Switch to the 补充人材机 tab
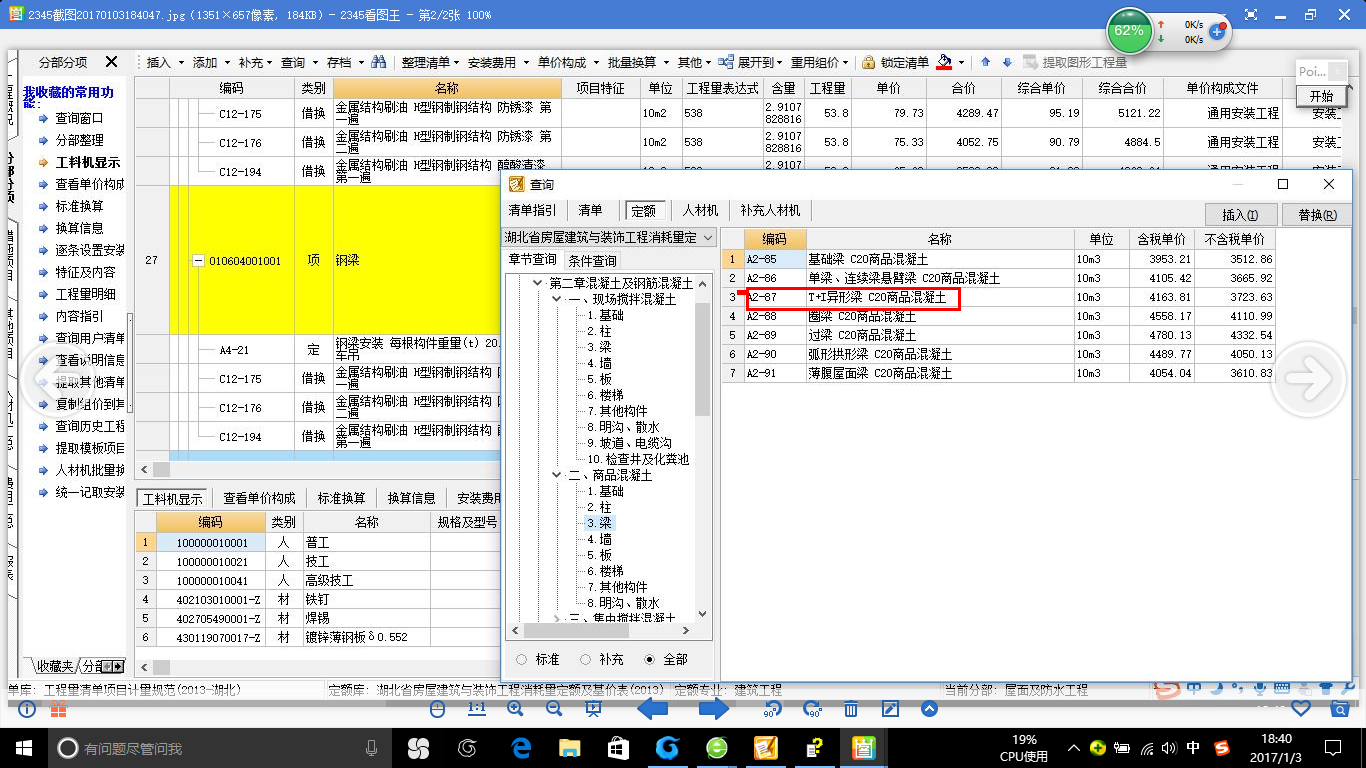 point(770,211)
